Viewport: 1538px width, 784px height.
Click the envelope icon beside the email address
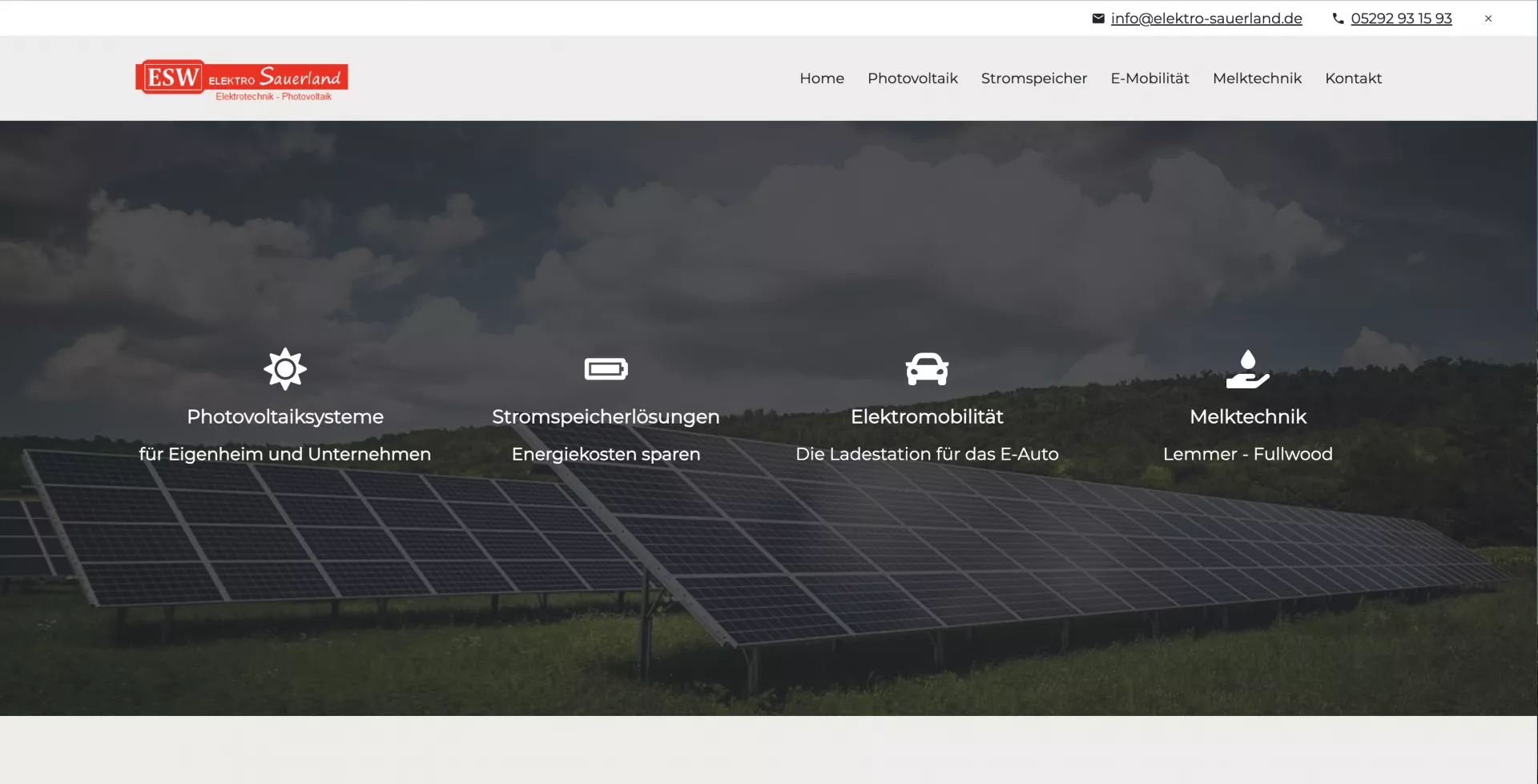pos(1098,18)
